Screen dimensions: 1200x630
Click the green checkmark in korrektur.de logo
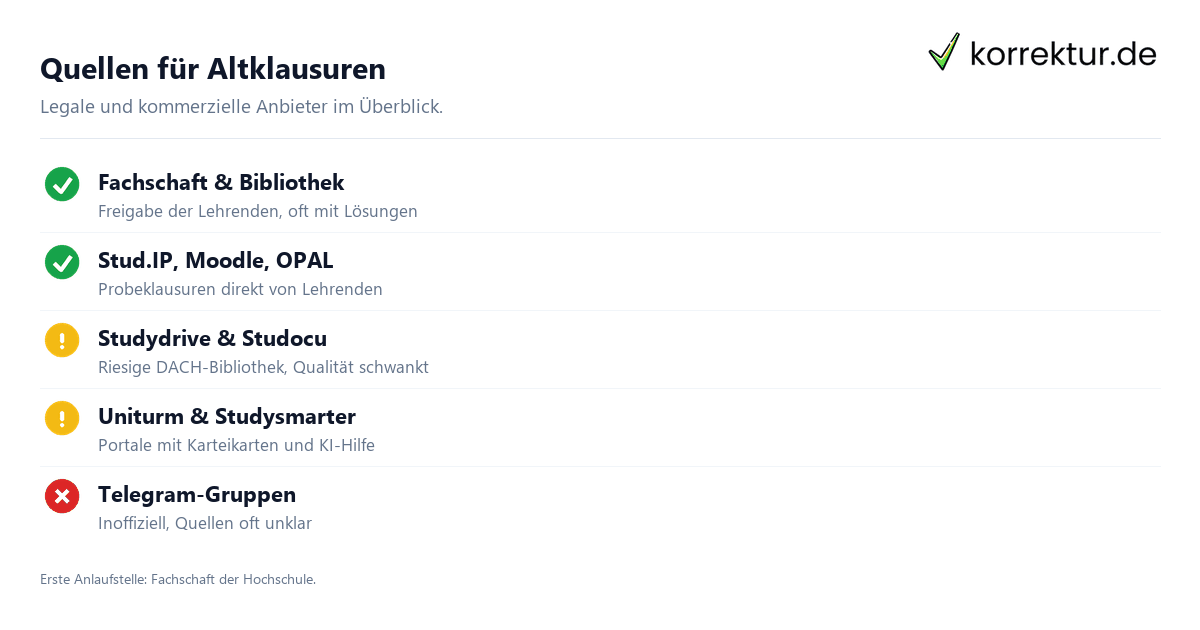(944, 52)
